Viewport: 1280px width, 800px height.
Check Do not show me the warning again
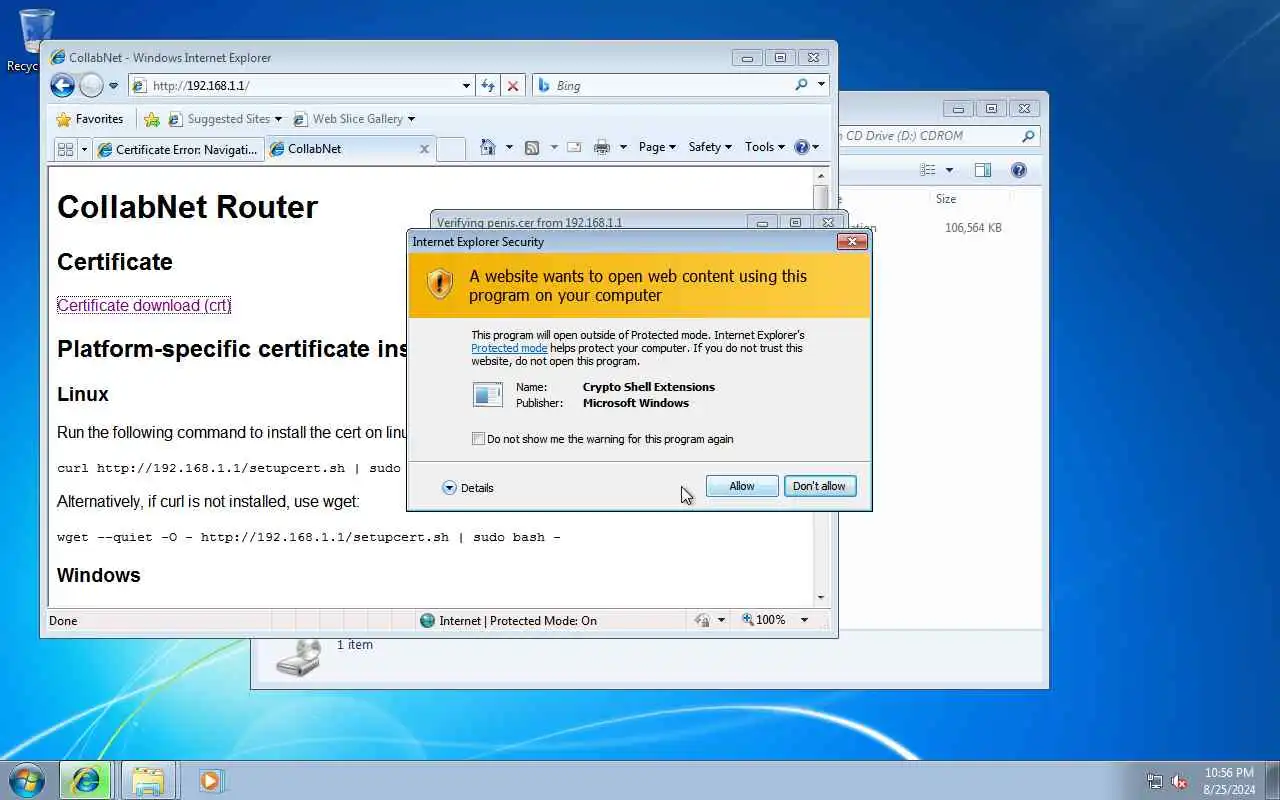click(478, 439)
